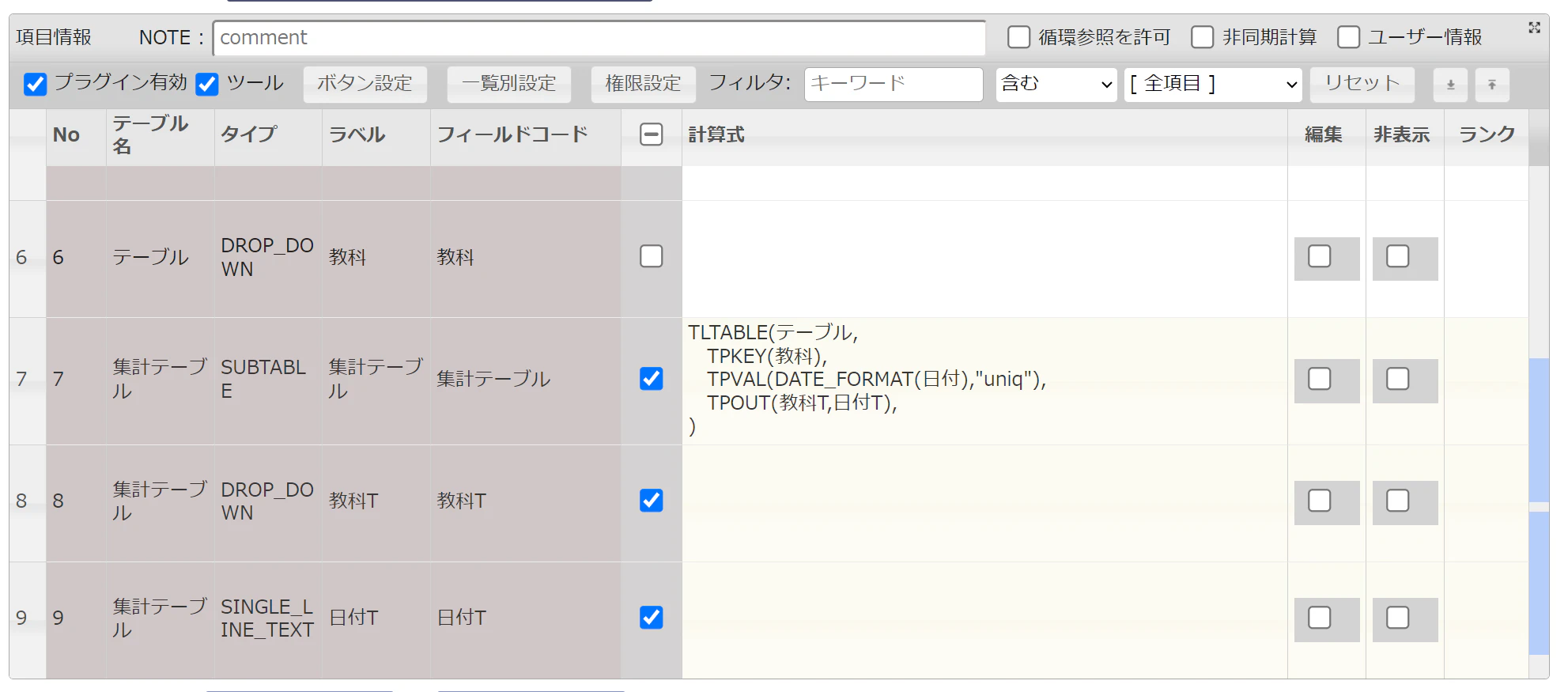
Task: Open 一覧別設定 settings
Action: click(x=509, y=84)
